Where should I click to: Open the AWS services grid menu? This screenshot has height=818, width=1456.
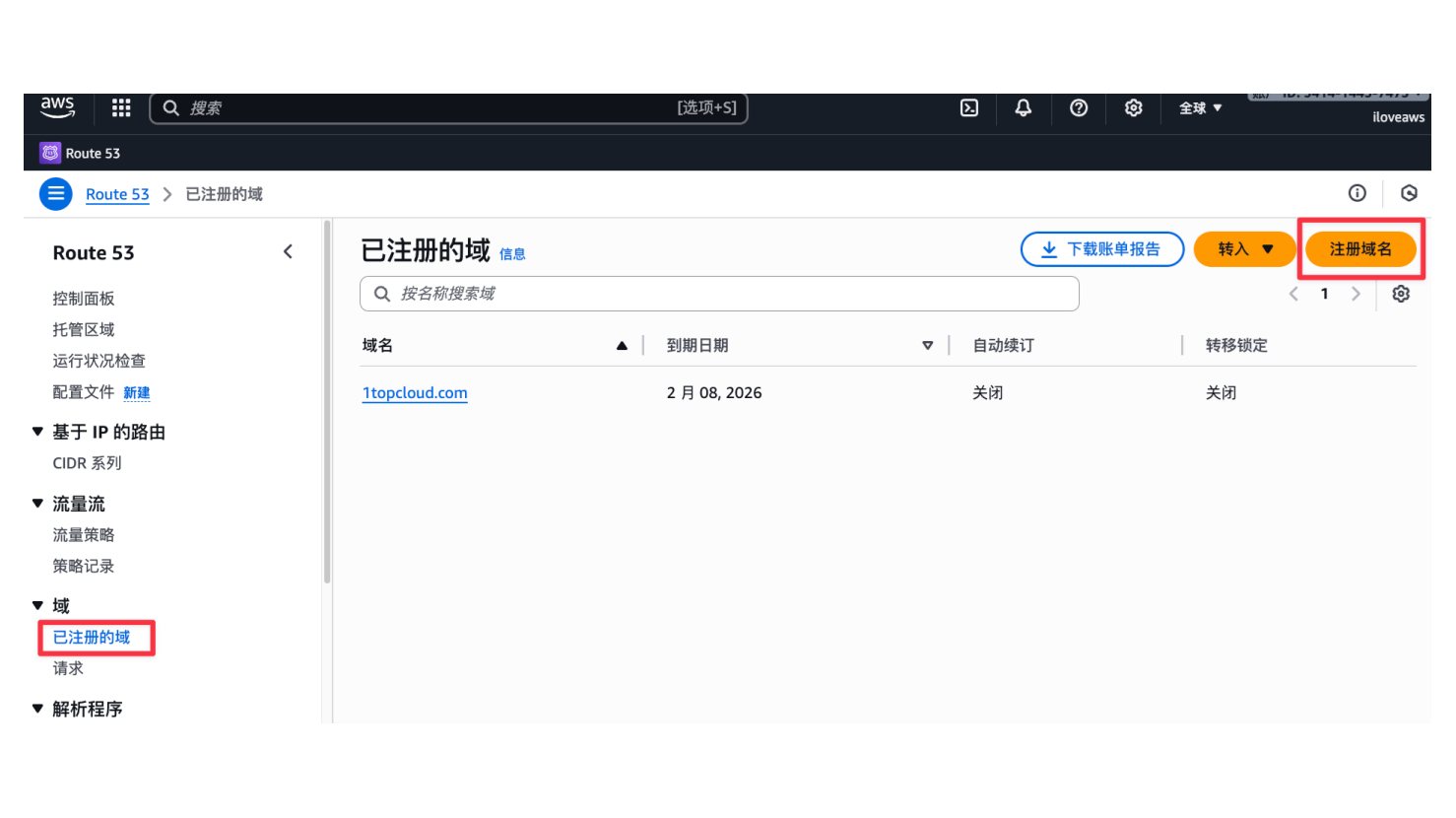[121, 108]
